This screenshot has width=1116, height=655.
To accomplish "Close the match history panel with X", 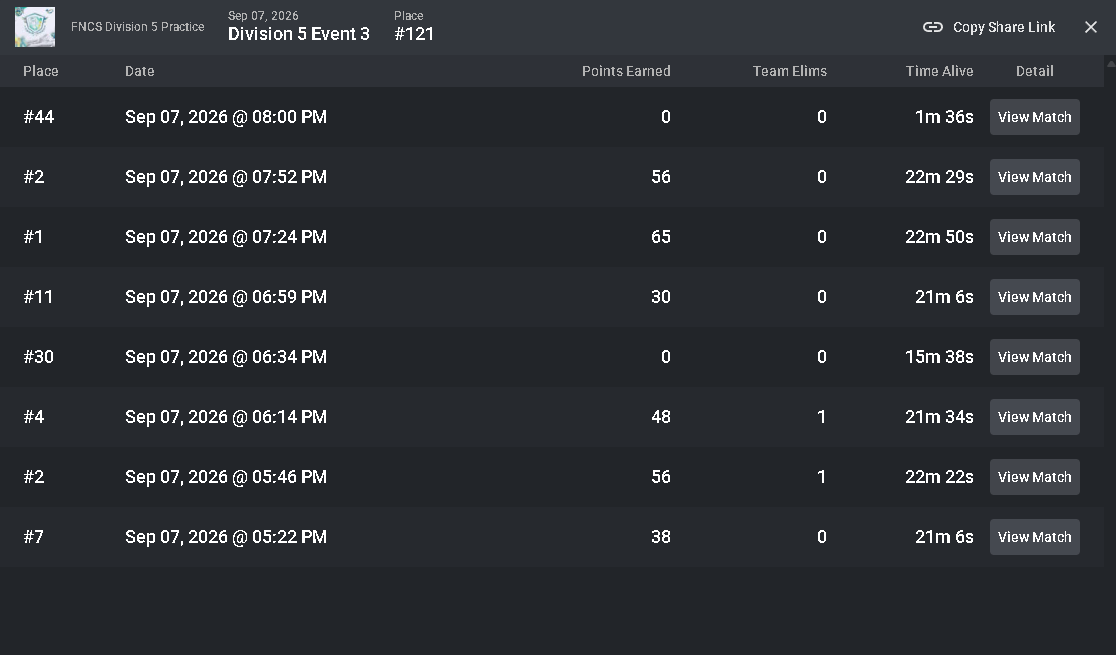I will click(x=1090, y=27).
